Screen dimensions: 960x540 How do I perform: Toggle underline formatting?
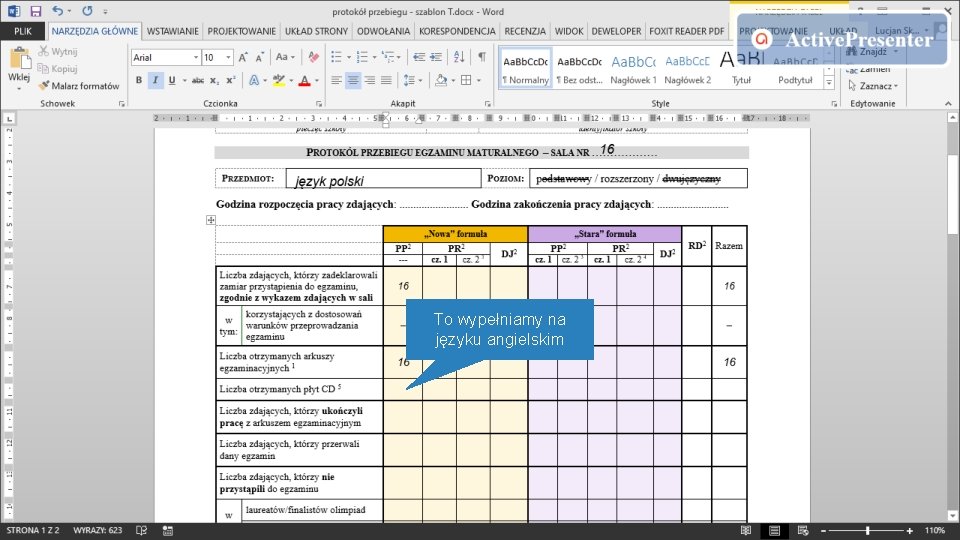pyautogui.click(x=172, y=80)
